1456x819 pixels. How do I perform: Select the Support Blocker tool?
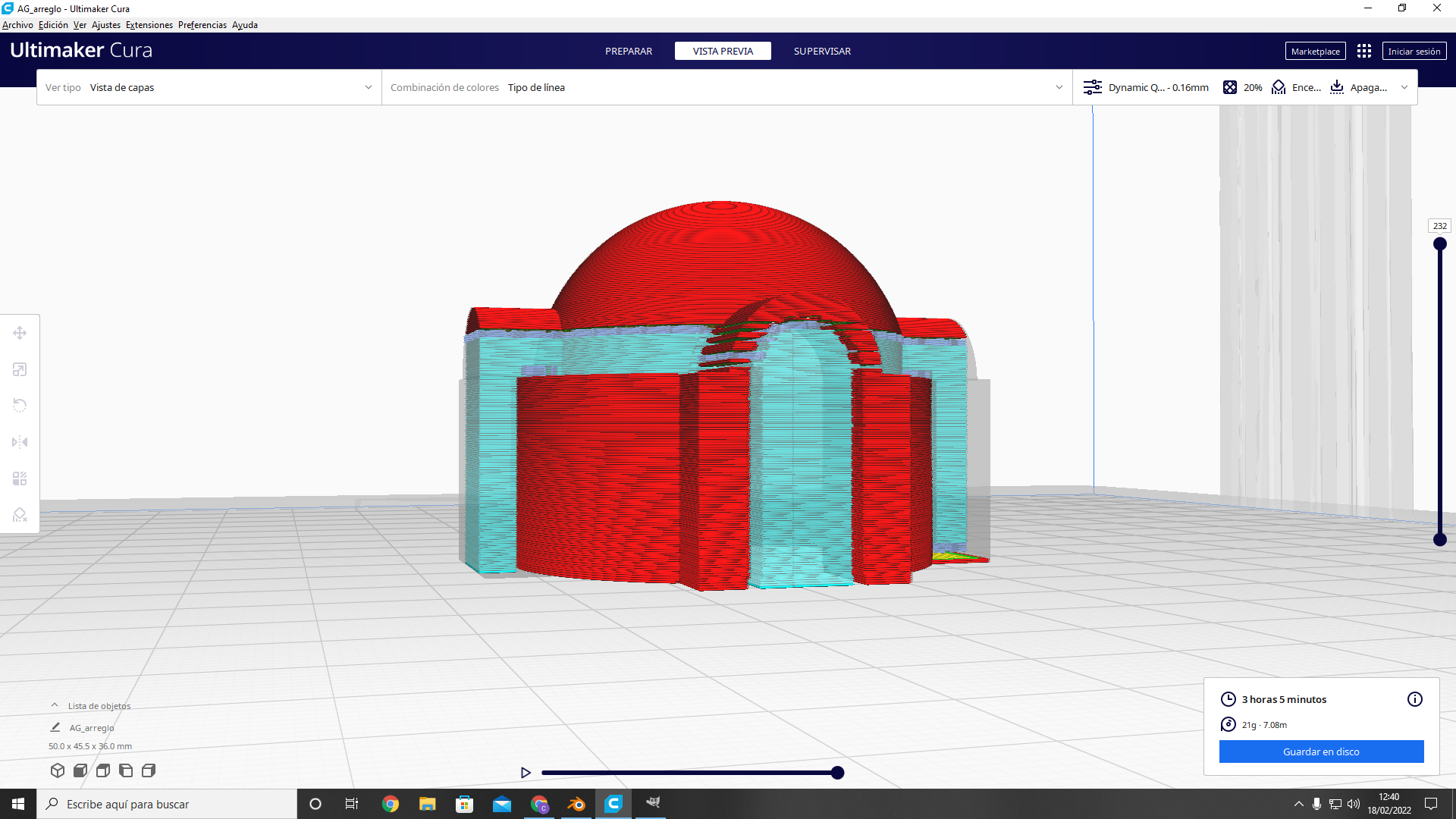(20, 515)
